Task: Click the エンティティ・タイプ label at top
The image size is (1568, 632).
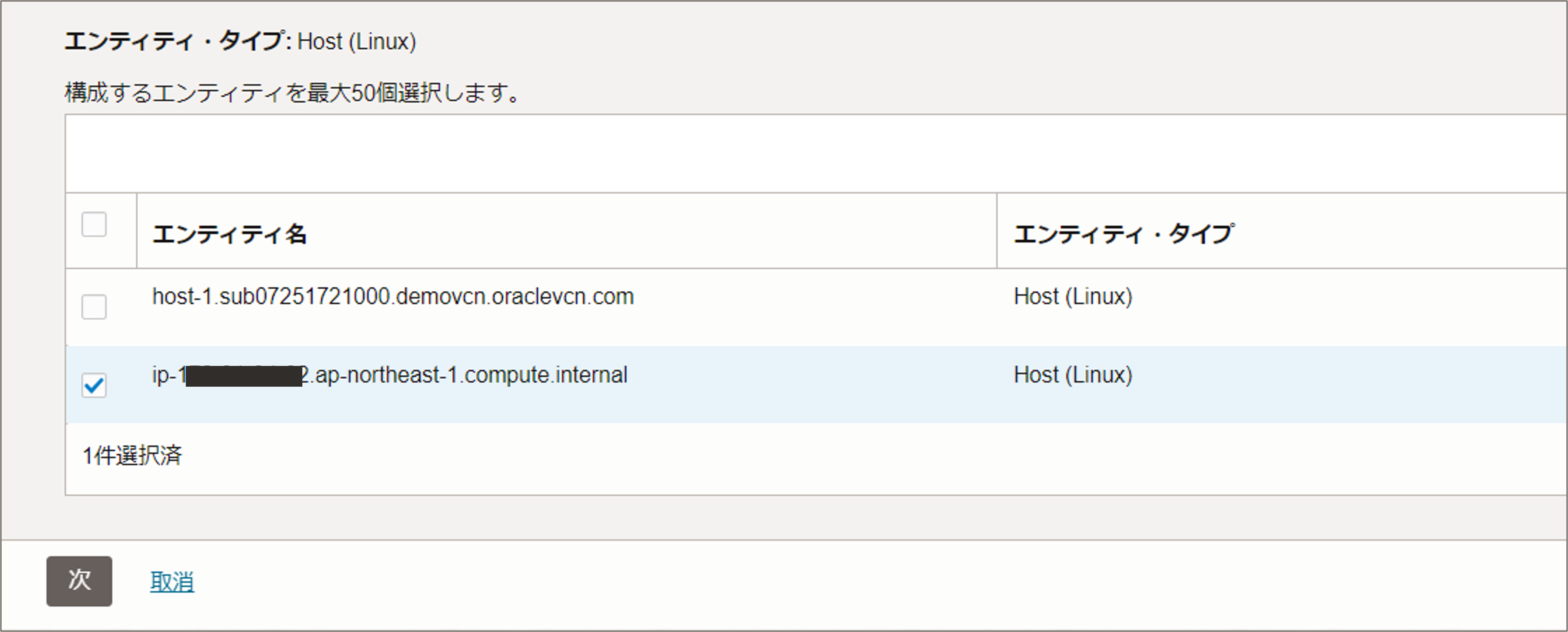Action: [174, 42]
